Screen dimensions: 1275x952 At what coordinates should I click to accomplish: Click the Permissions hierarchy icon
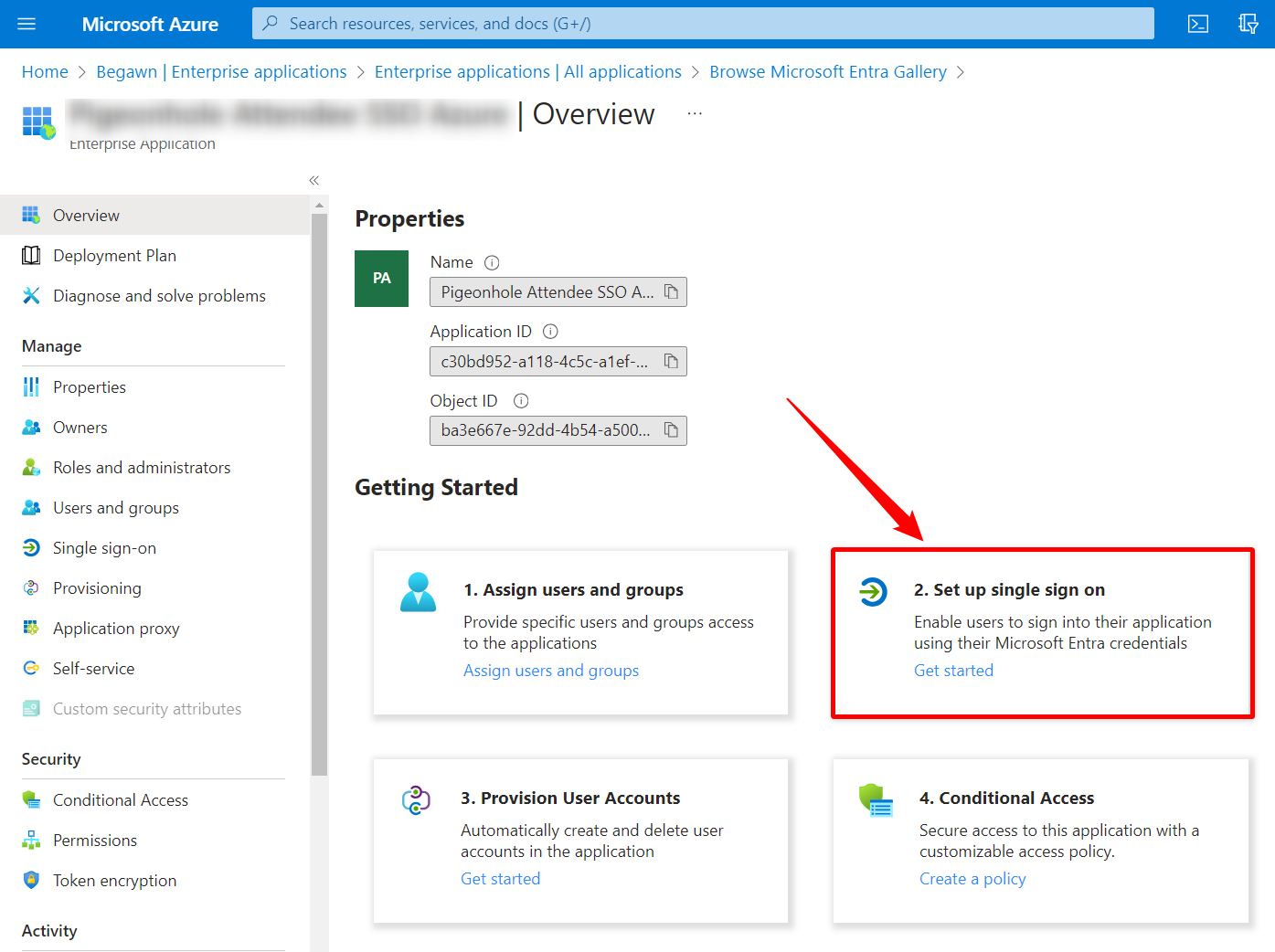[31, 840]
